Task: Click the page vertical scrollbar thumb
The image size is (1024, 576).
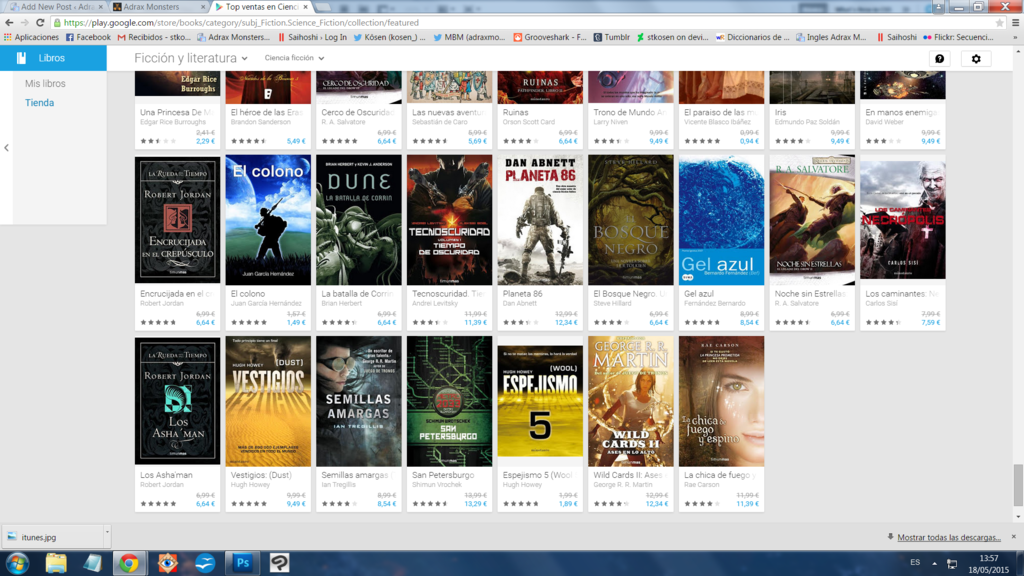Action: [x=1018, y=485]
